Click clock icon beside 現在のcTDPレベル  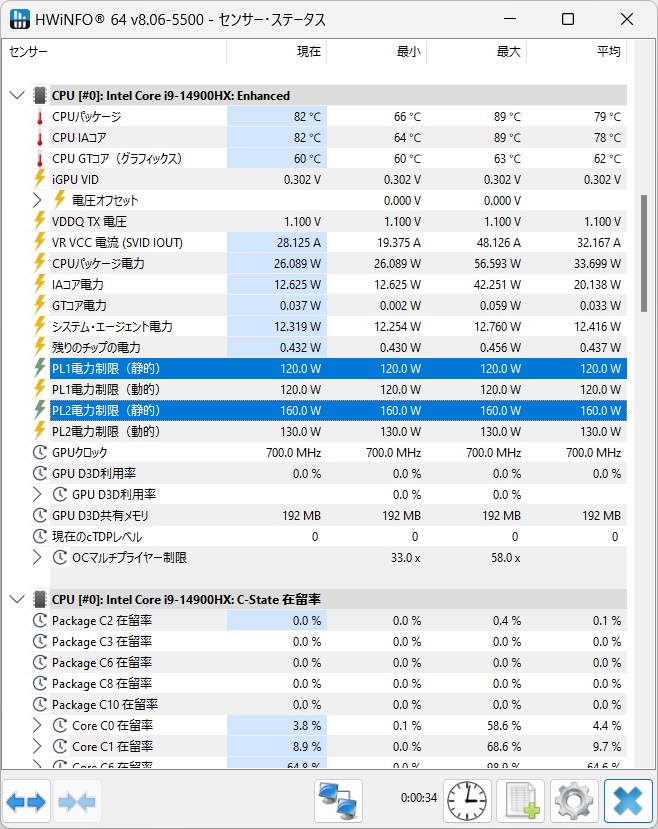(x=40, y=537)
